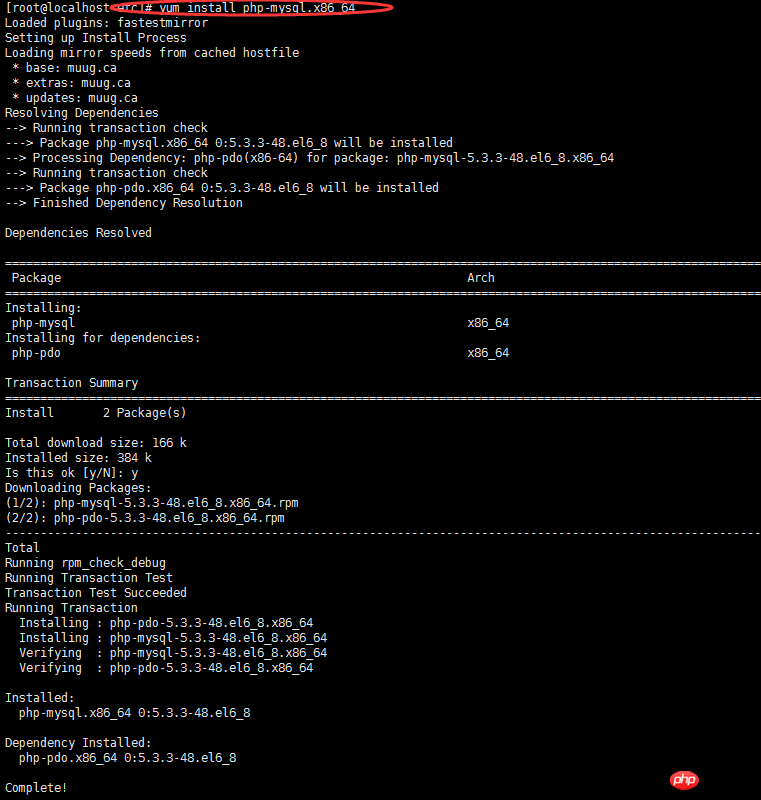Click the 'Package' column header

pos(36,278)
